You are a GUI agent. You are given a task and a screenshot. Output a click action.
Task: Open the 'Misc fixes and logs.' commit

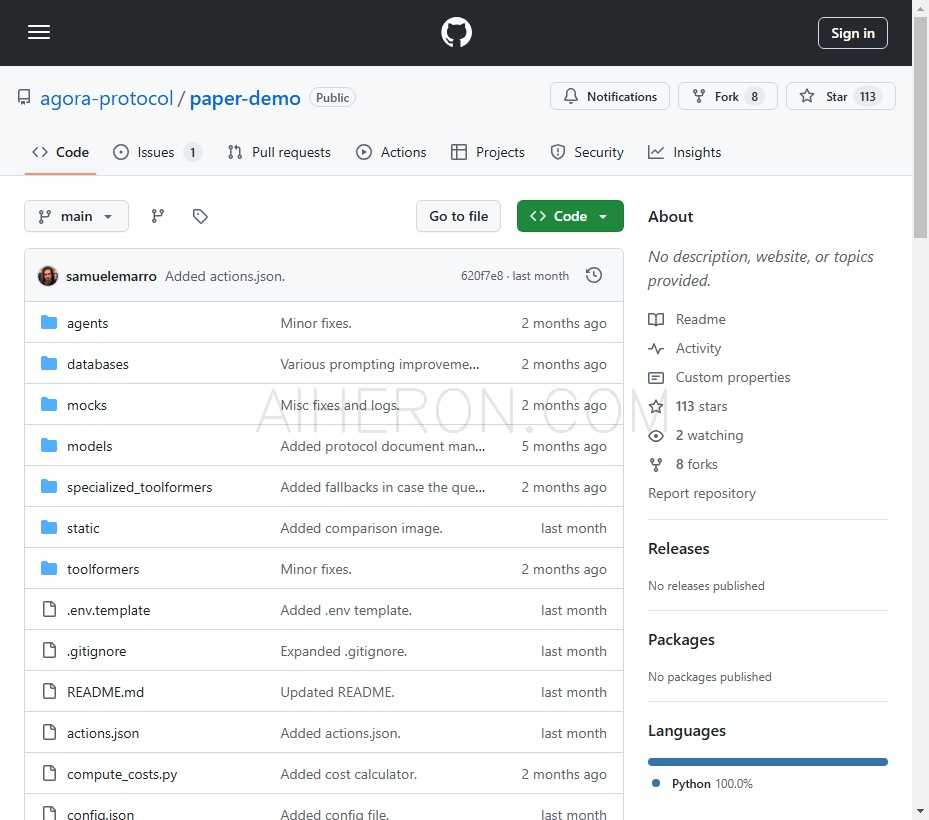(x=339, y=405)
